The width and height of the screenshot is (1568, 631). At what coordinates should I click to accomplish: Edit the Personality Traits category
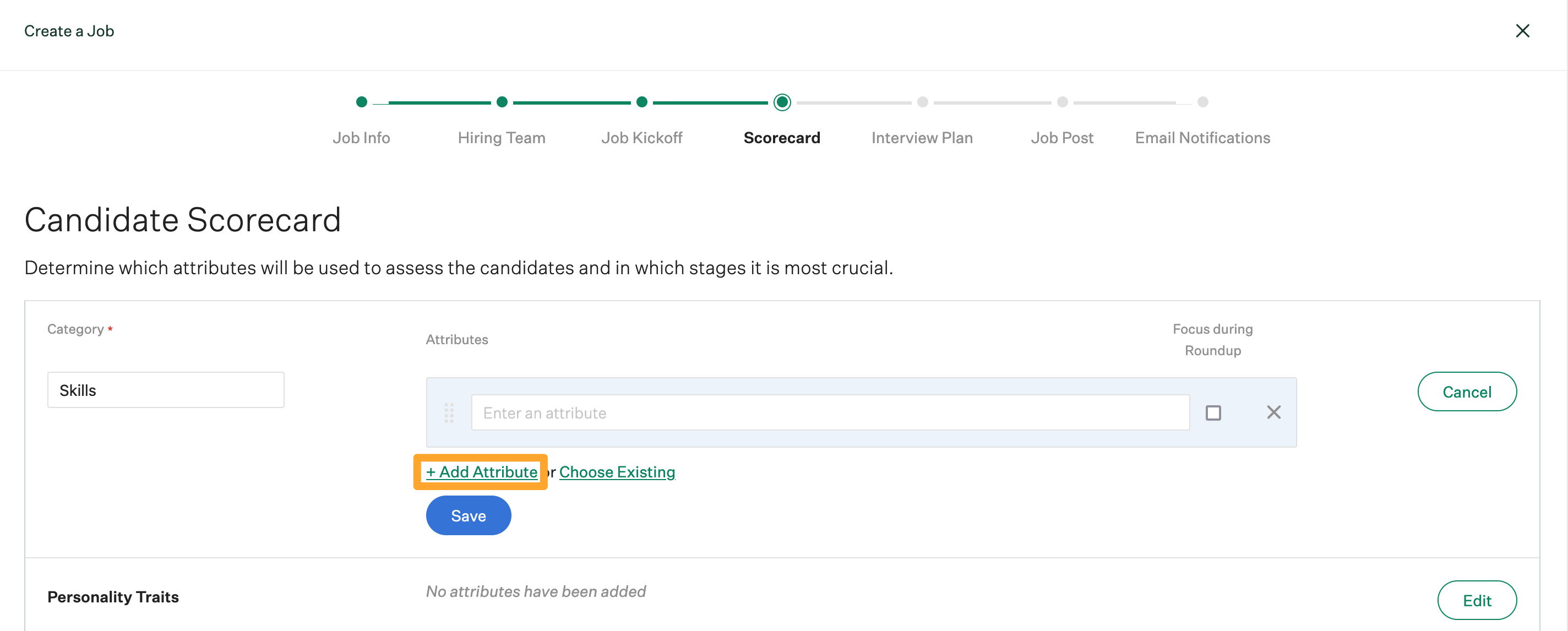click(1476, 600)
